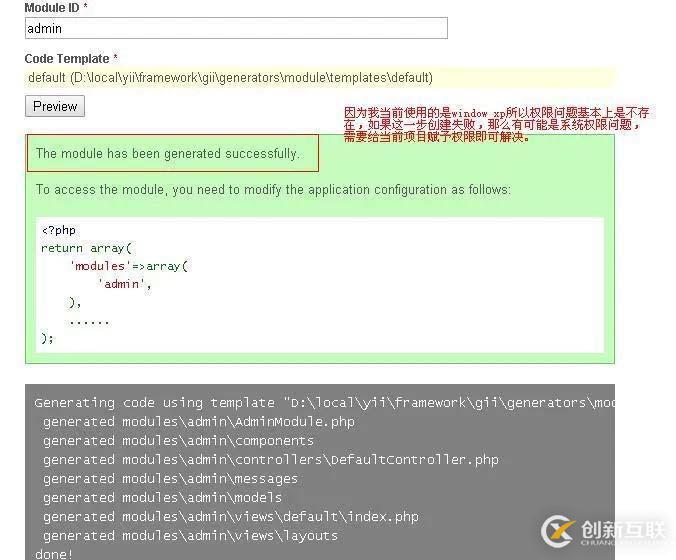676x560 pixels.
Task: Click the 'generated modules\admin\components' line
Action: 178,441
